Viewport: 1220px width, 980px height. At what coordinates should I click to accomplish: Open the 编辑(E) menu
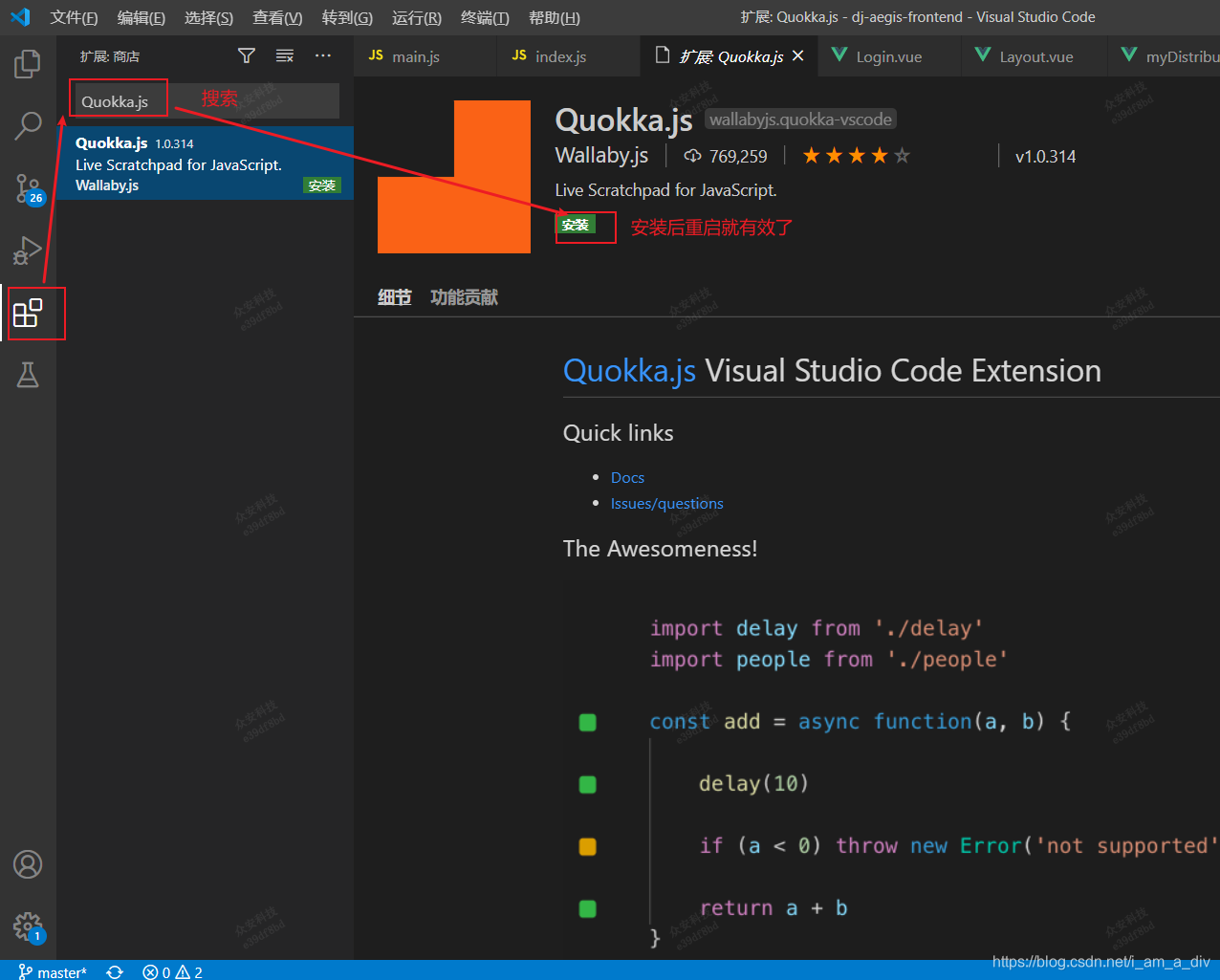click(141, 17)
